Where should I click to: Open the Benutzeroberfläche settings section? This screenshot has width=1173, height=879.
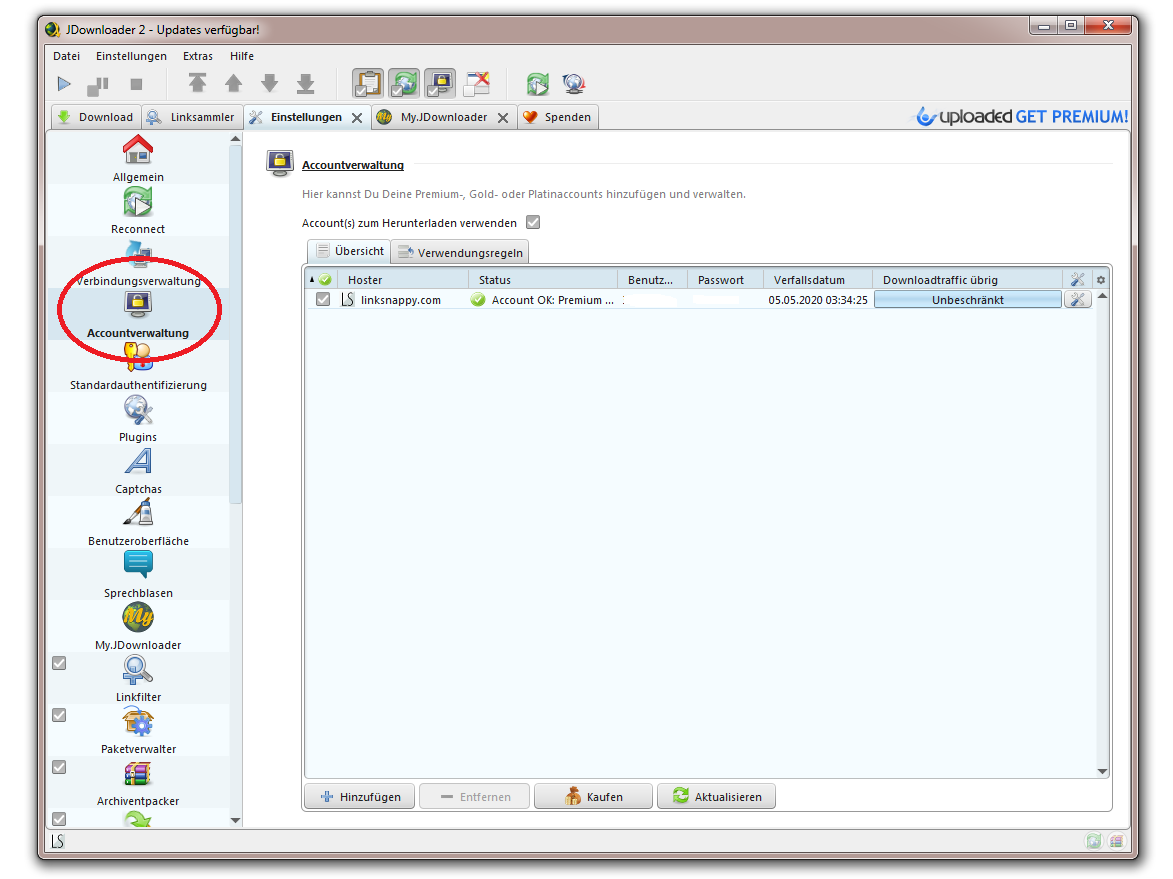(x=138, y=522)
